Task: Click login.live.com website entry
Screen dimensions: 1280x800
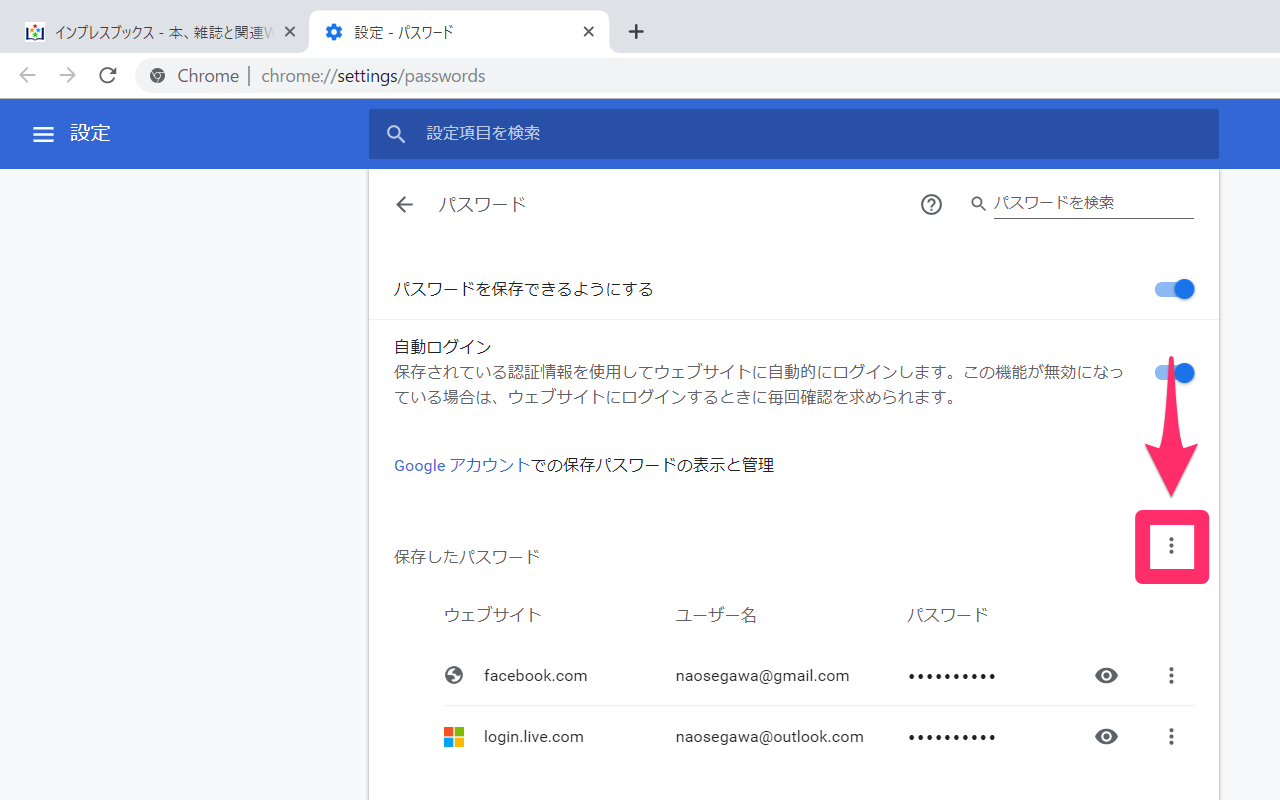Action: point(534,737)
